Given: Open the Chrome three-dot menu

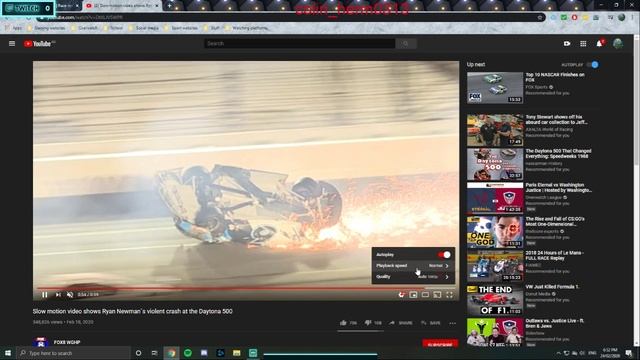Looking at the screenshot, I should (633, 18).
